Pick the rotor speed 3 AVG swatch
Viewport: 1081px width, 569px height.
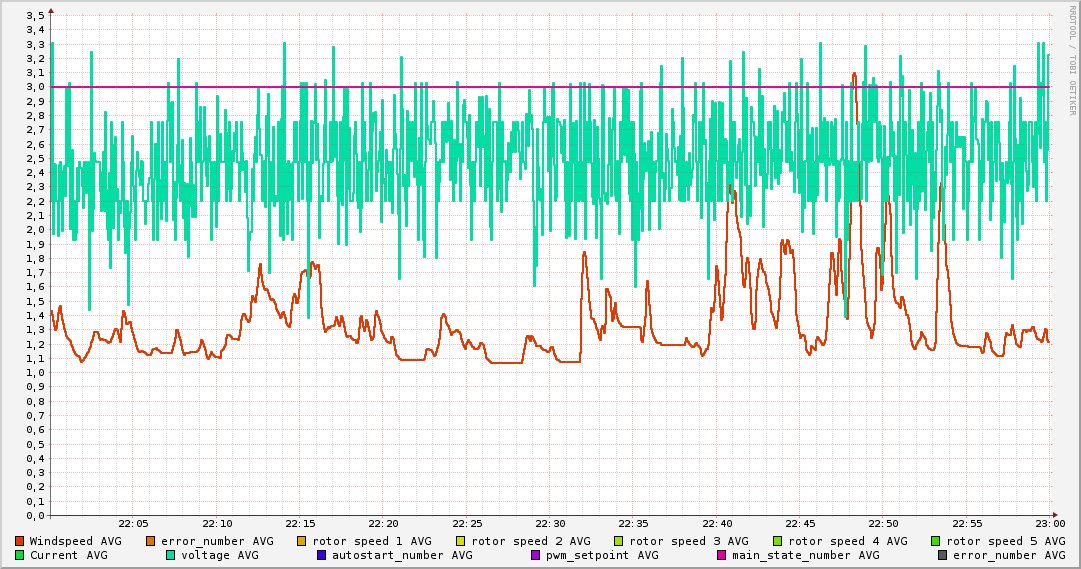(x=618, y=541)
